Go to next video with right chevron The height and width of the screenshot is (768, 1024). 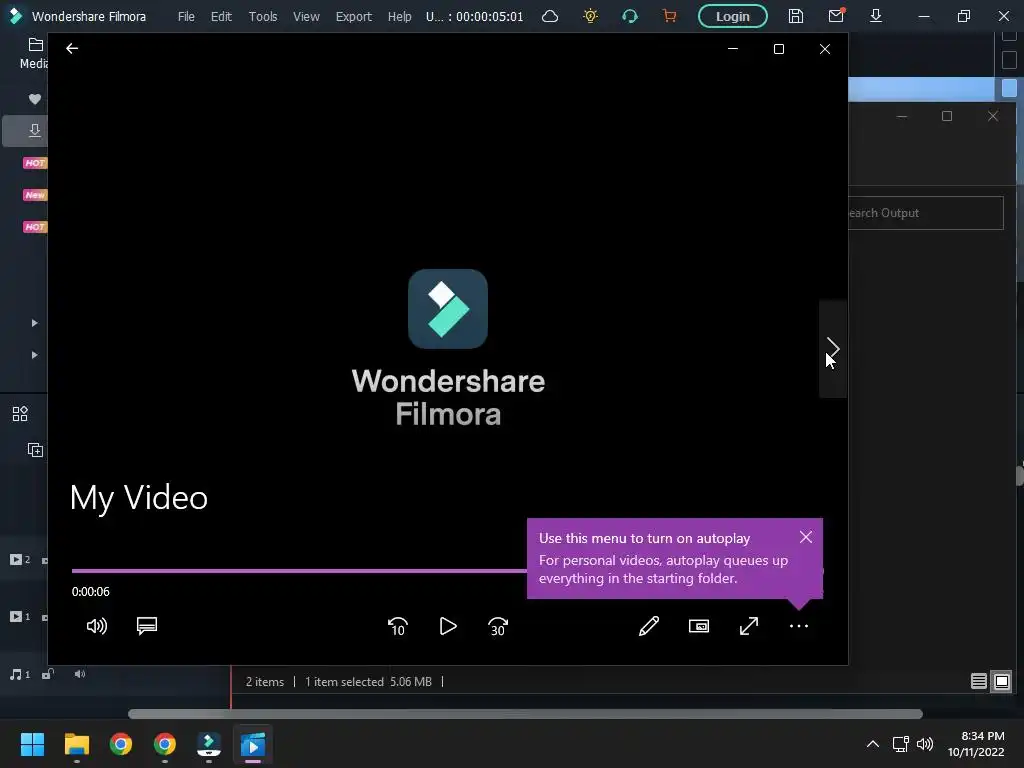833,348
